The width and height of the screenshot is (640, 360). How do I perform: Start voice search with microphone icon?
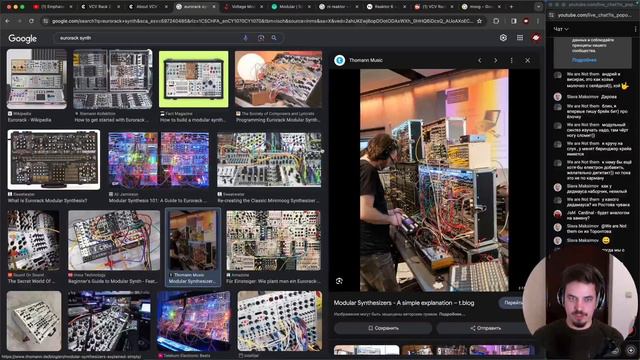(x=246, y=38)
